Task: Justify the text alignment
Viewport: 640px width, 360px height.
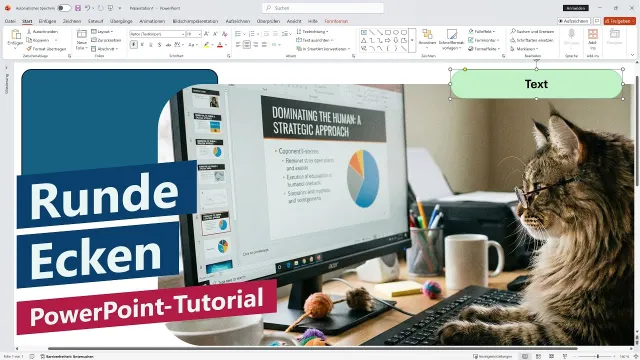Action: tap(264, 44)
